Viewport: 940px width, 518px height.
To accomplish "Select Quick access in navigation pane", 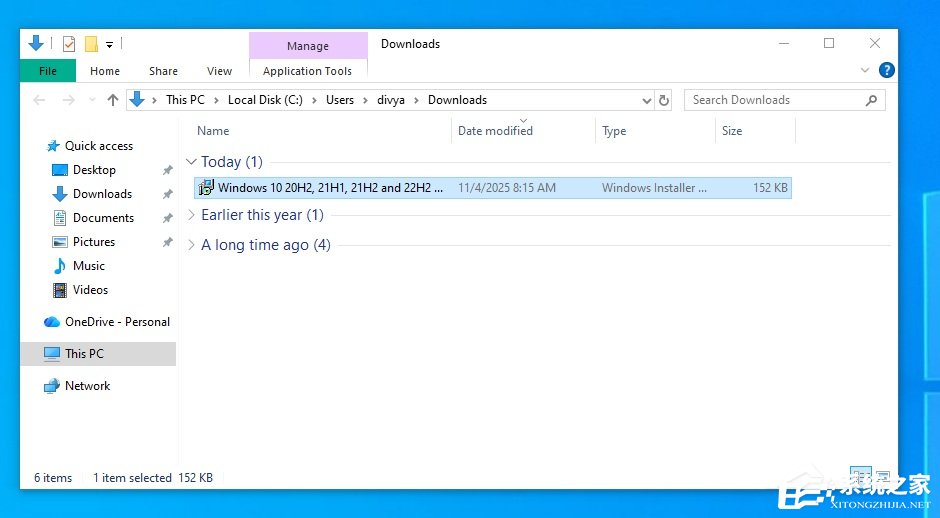I will tap(99, 146).
